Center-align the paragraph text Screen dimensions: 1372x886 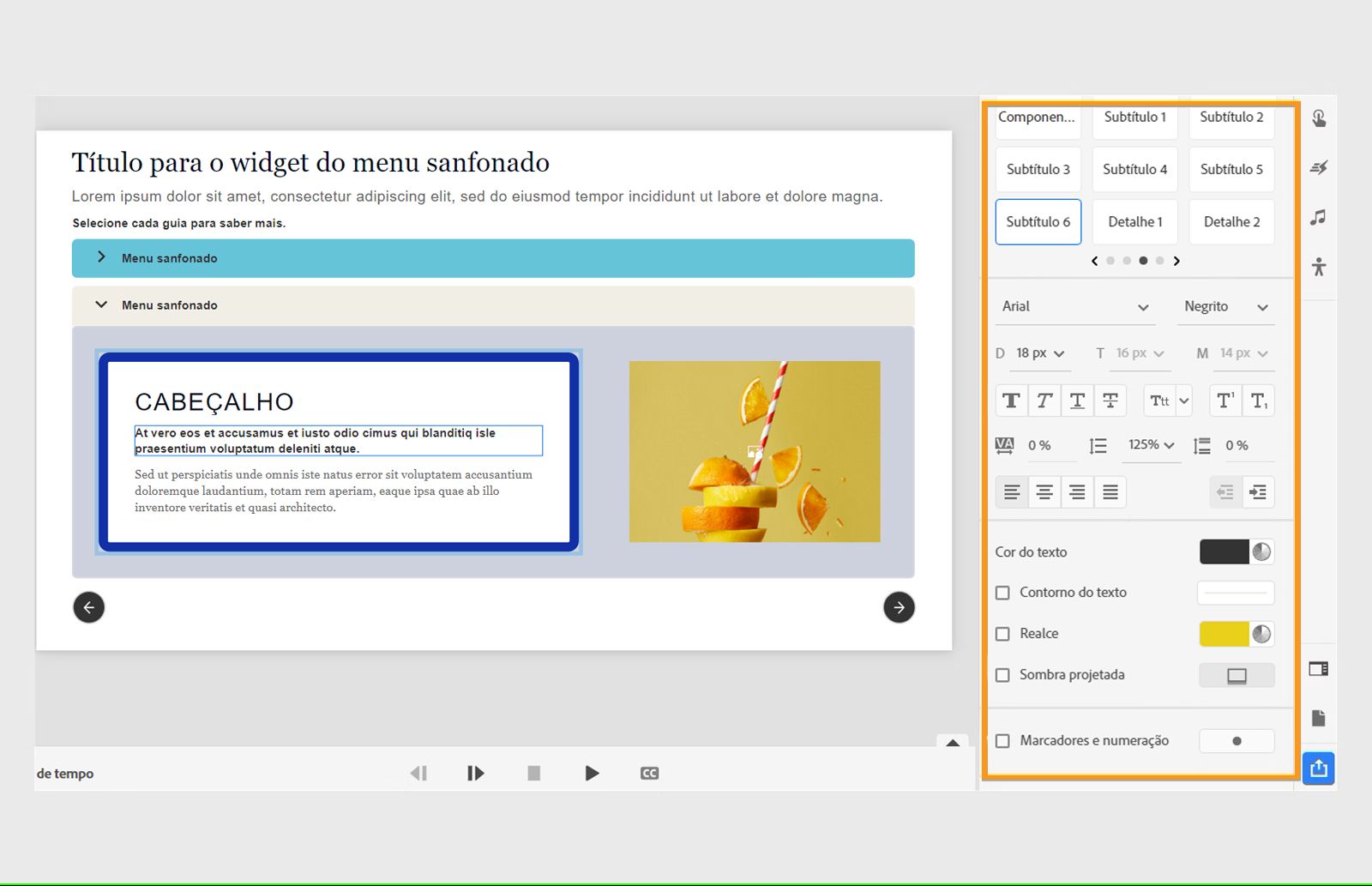pyautogui.click(x=1044, y=491)
